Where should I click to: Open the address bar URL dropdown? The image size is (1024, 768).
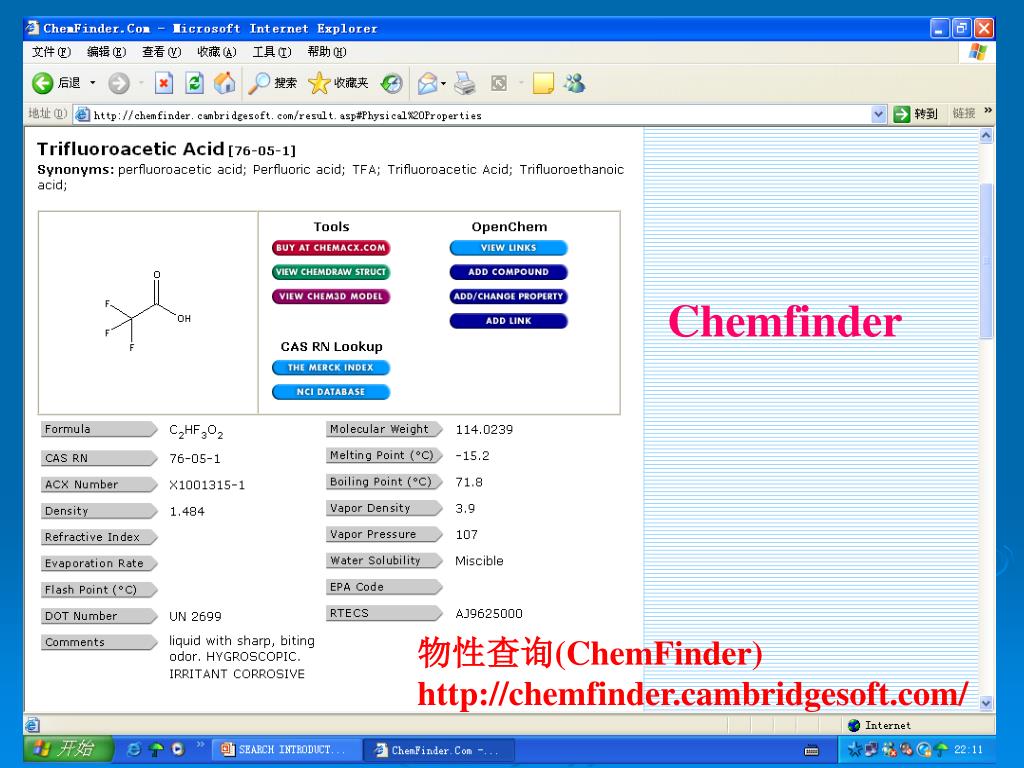point(879,114)
